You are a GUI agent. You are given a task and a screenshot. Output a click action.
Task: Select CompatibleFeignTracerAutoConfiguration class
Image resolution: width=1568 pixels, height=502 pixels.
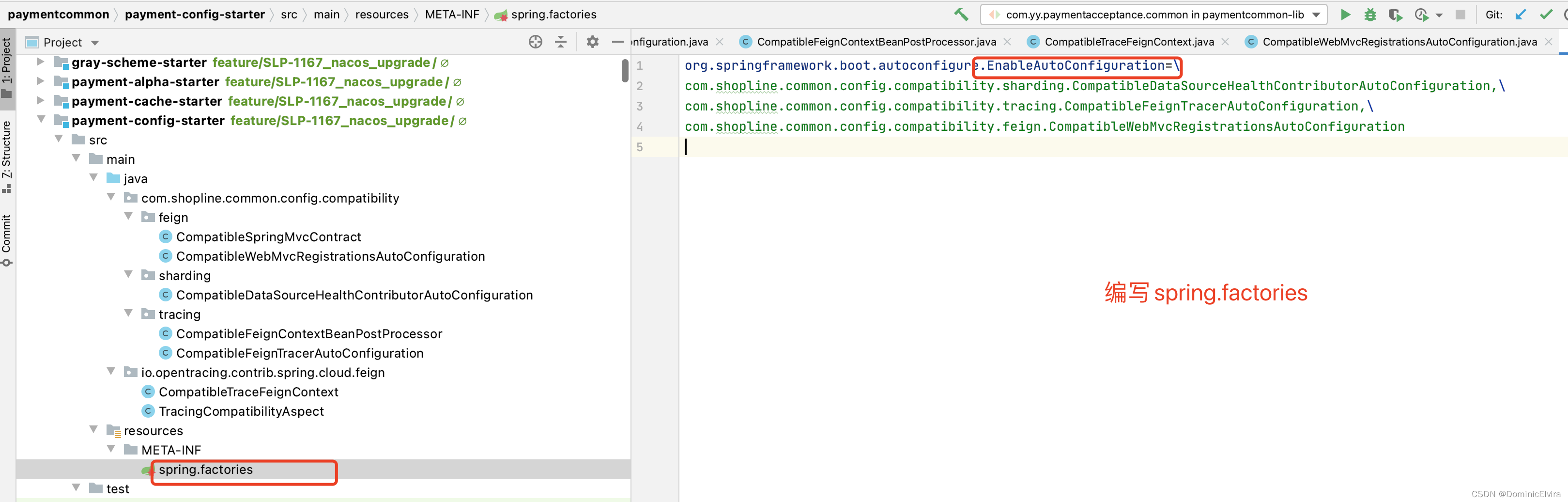pos(299,353)
